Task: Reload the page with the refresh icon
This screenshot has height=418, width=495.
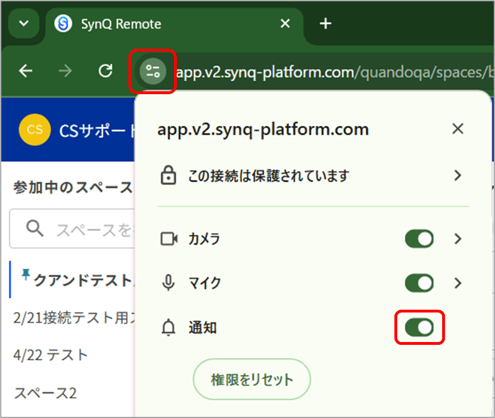Action: pos(105,71)
